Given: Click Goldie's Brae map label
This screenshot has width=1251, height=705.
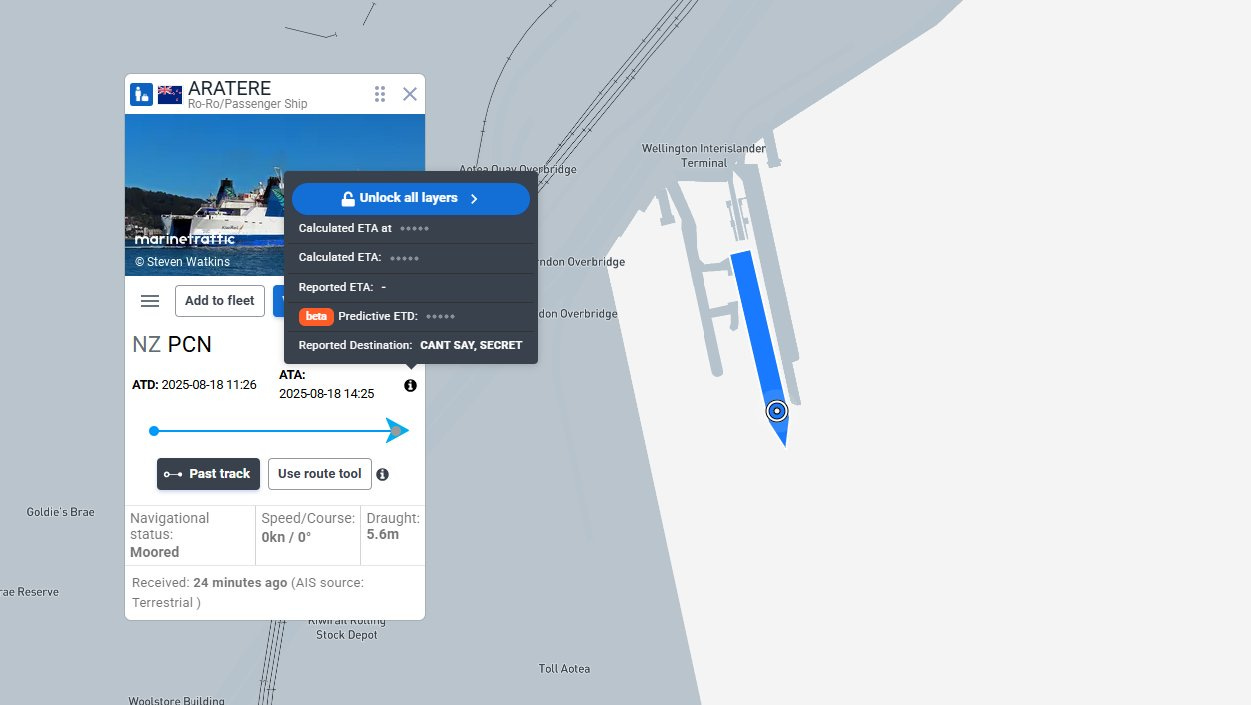Looking at the screenshot, I should point(60,512).
